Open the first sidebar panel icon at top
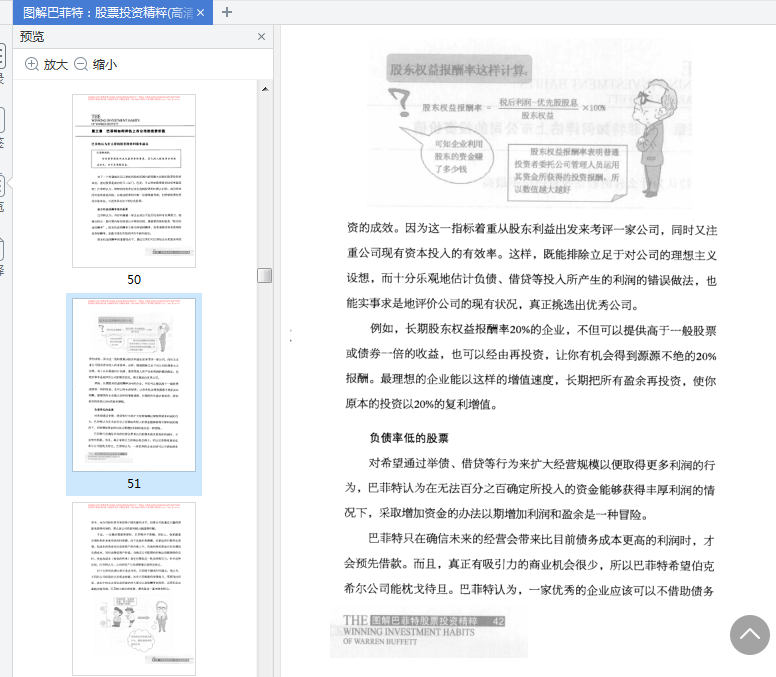 coord(2,55)
